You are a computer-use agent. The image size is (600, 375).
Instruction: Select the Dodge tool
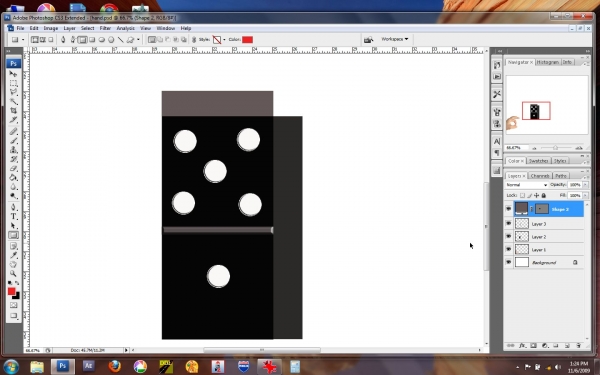(13, 196)
